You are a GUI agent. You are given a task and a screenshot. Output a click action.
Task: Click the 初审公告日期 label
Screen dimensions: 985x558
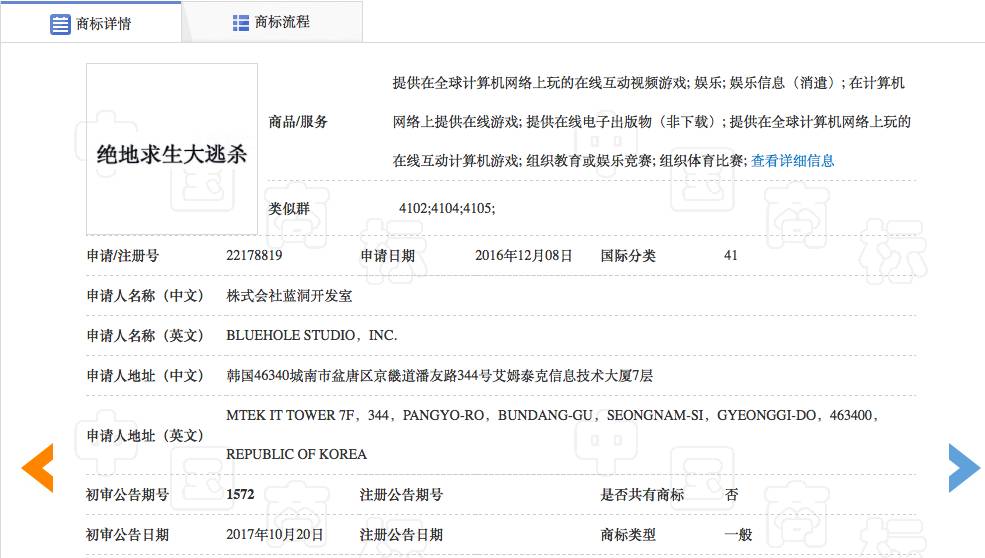[x=128, y=535]
